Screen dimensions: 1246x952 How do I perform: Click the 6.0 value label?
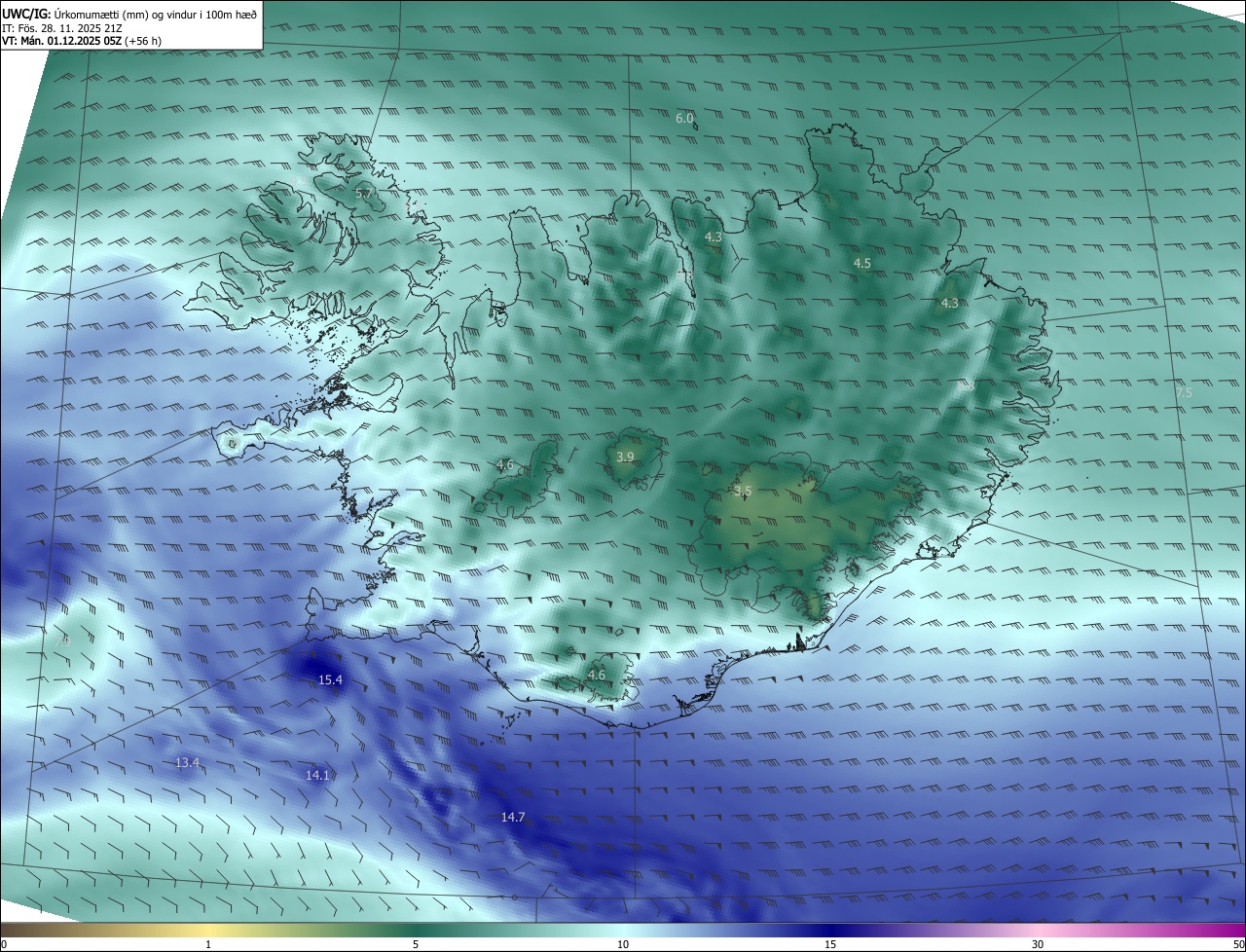tap(684, 119)
